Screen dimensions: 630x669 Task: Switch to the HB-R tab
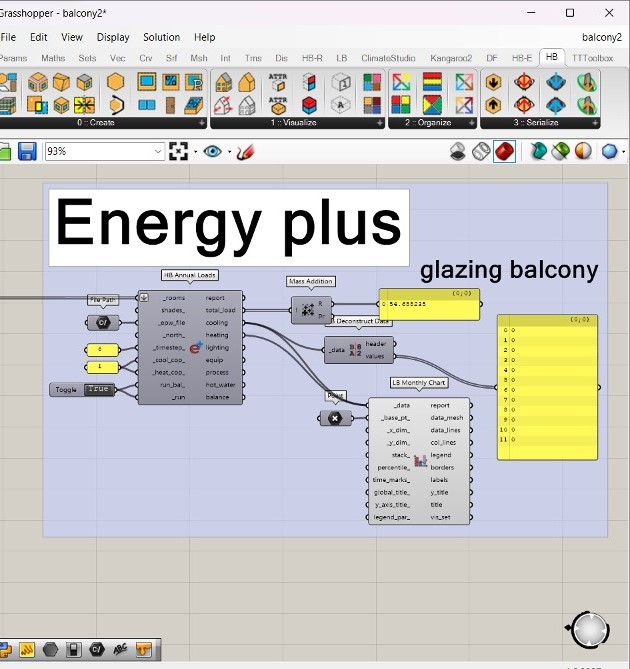point(312,58)
